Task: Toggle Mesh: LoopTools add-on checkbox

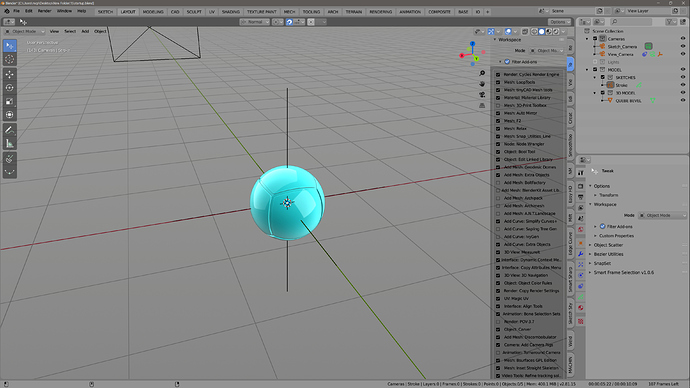Action: click(498, 82)
